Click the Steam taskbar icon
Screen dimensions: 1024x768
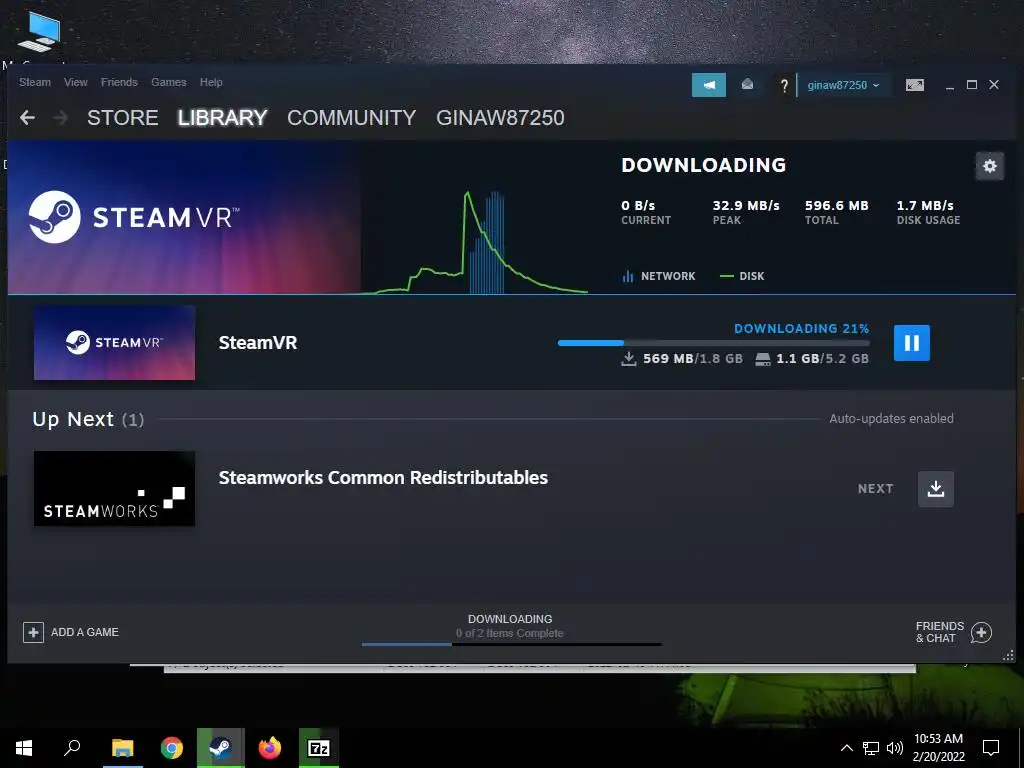(x=221, y=748)
